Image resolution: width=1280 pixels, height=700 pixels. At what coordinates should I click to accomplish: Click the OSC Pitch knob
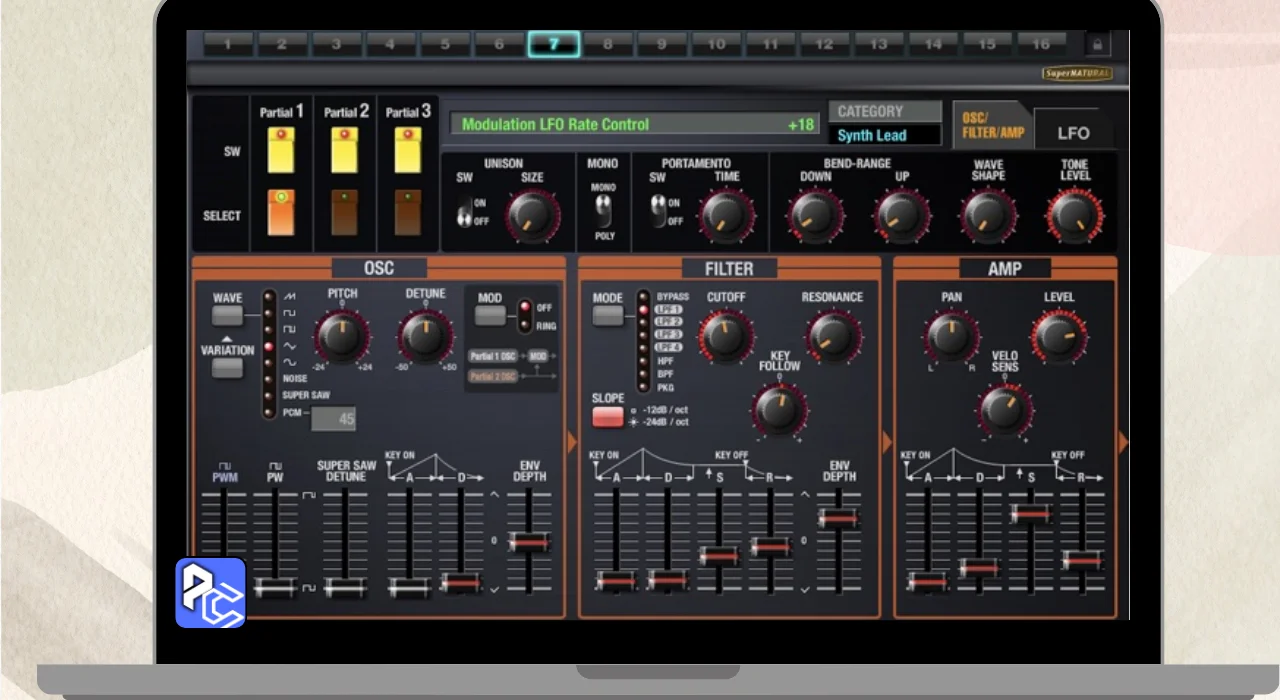click(341, 335)
